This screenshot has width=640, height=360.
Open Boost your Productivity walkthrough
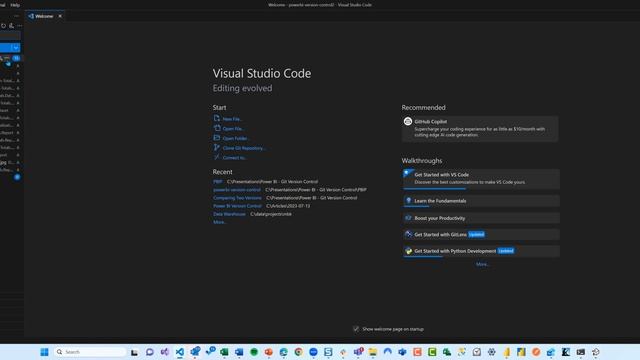pyautogui.click(x=481, y=218)
